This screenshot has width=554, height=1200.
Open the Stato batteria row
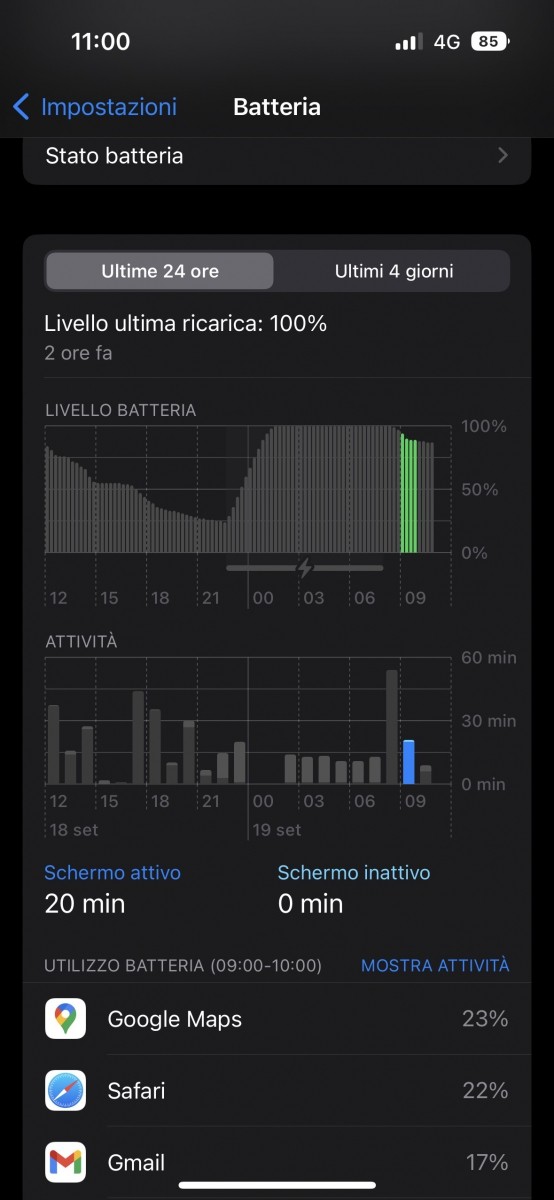click(277, 158)
